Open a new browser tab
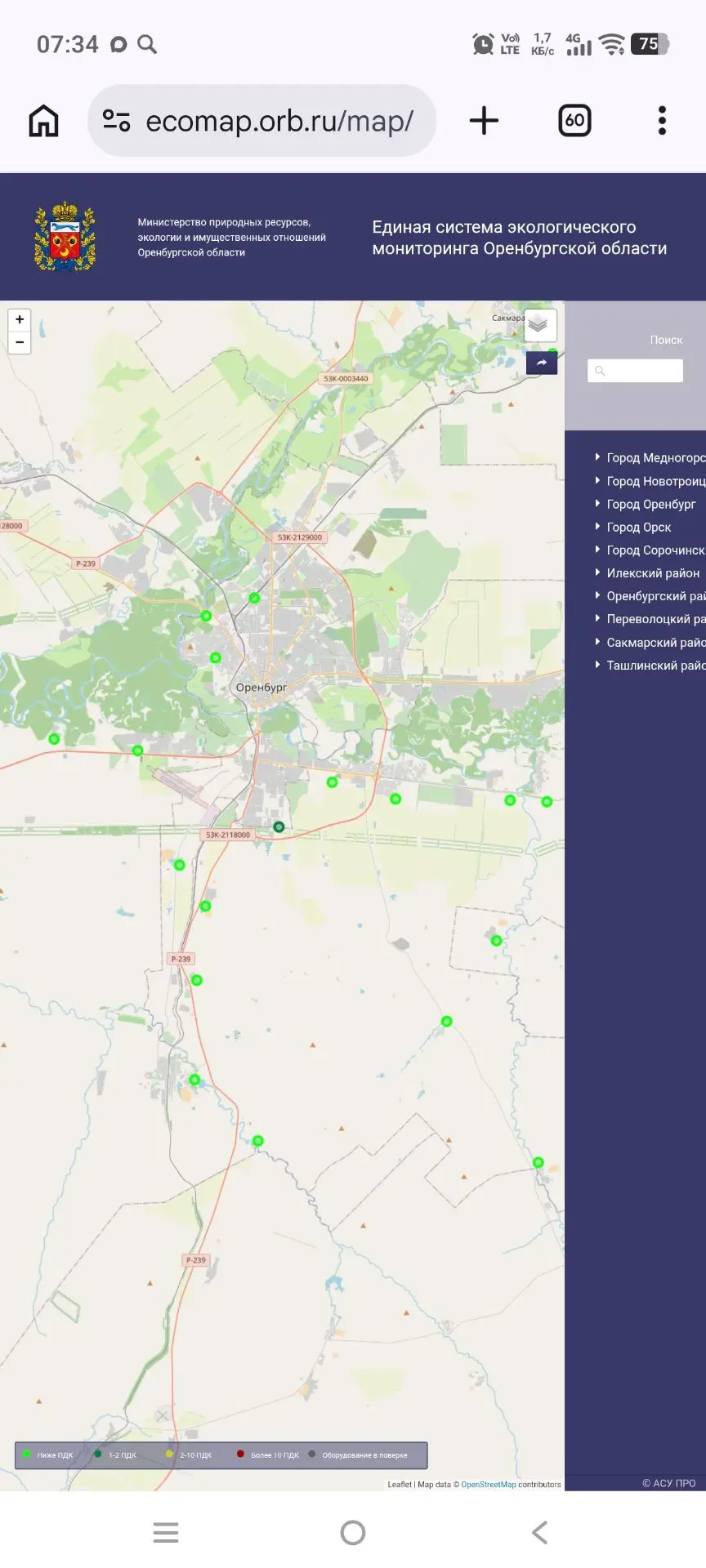 click(484, 121)
